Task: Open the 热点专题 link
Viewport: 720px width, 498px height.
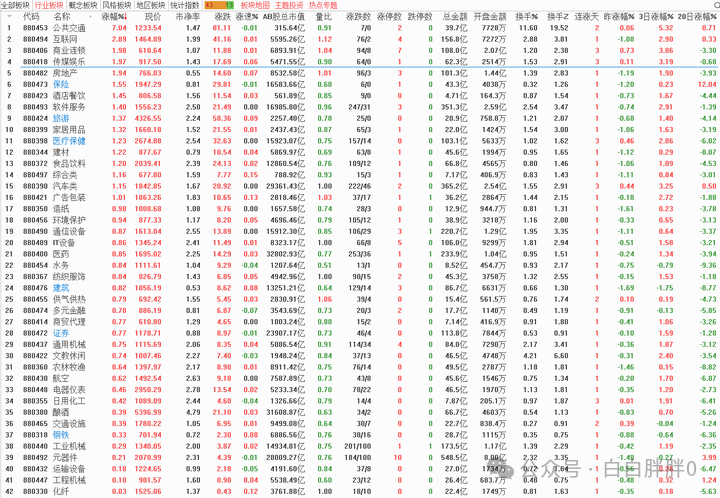Action: coord(323,5)
